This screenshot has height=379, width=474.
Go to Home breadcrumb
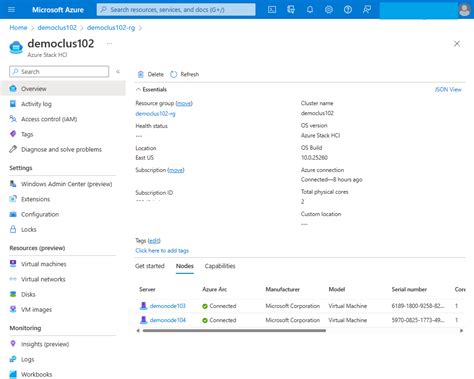coord(18,28)
